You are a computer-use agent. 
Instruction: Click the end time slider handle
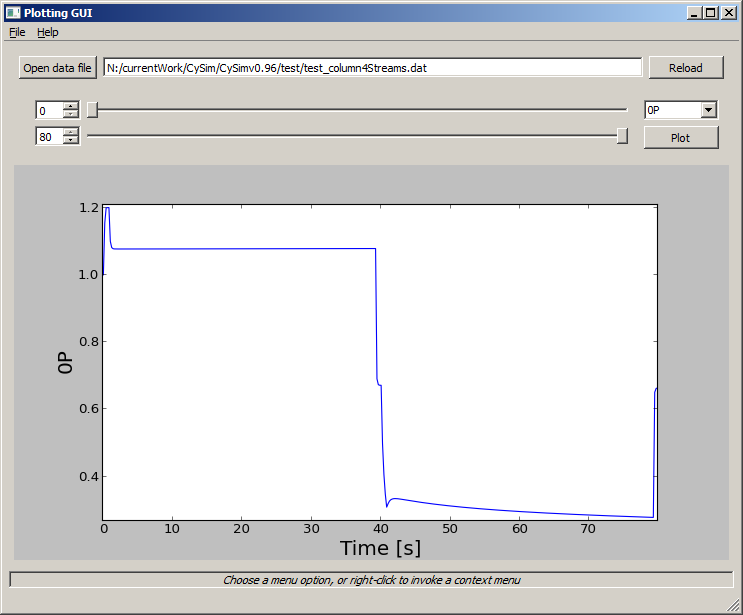click(x=623, y=136)
